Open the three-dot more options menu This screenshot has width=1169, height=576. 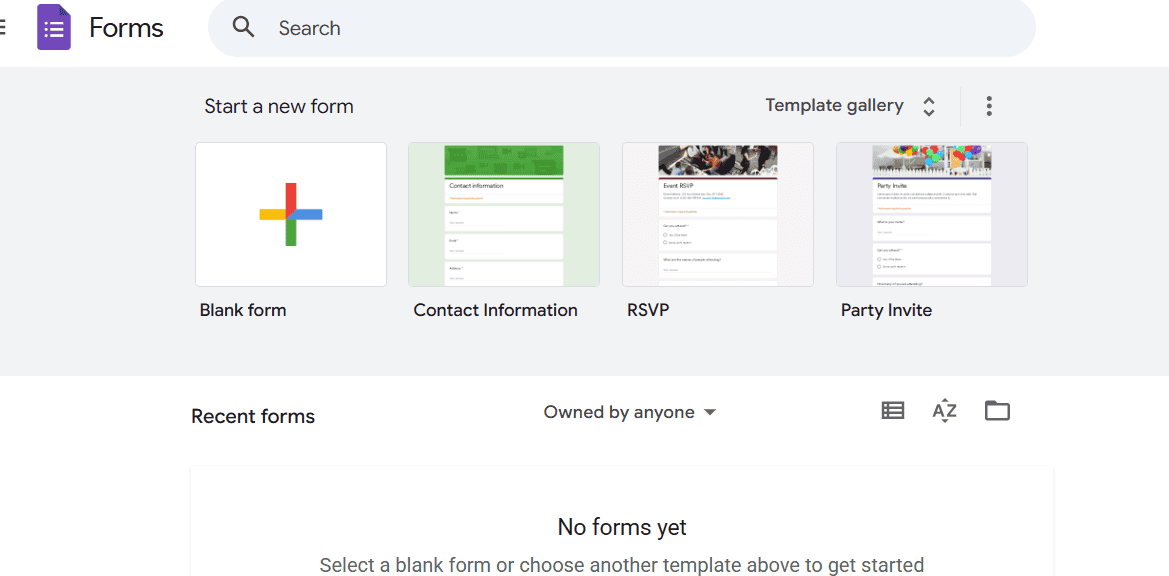tap(988, 106)
